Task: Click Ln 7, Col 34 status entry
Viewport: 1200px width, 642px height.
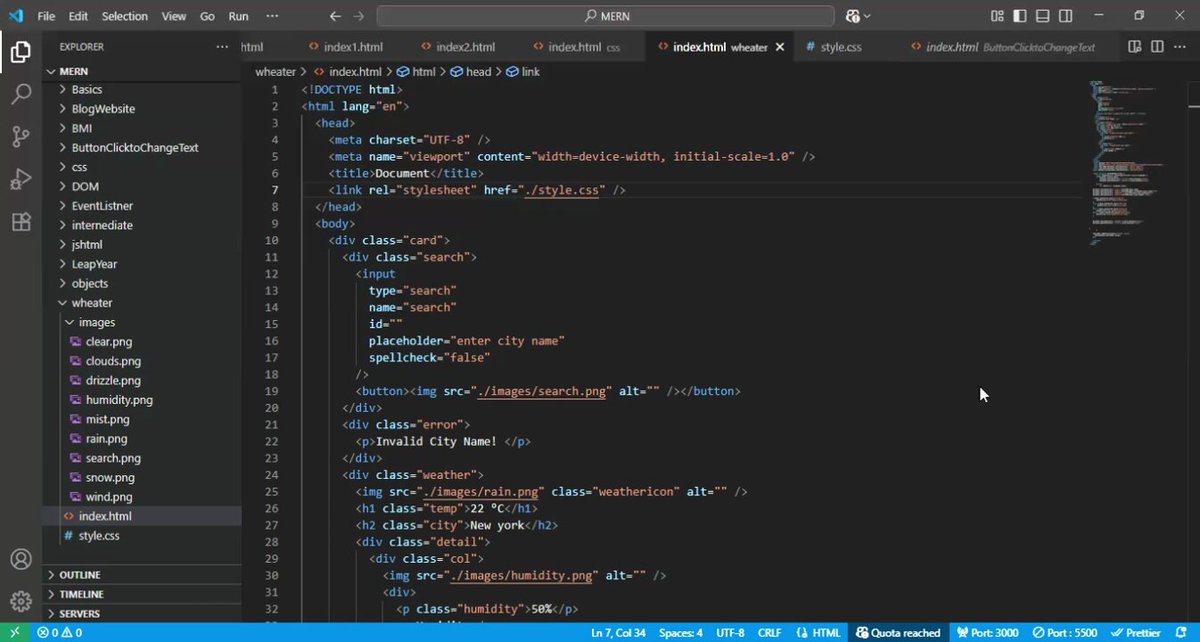Action: [x=618, y=633]
